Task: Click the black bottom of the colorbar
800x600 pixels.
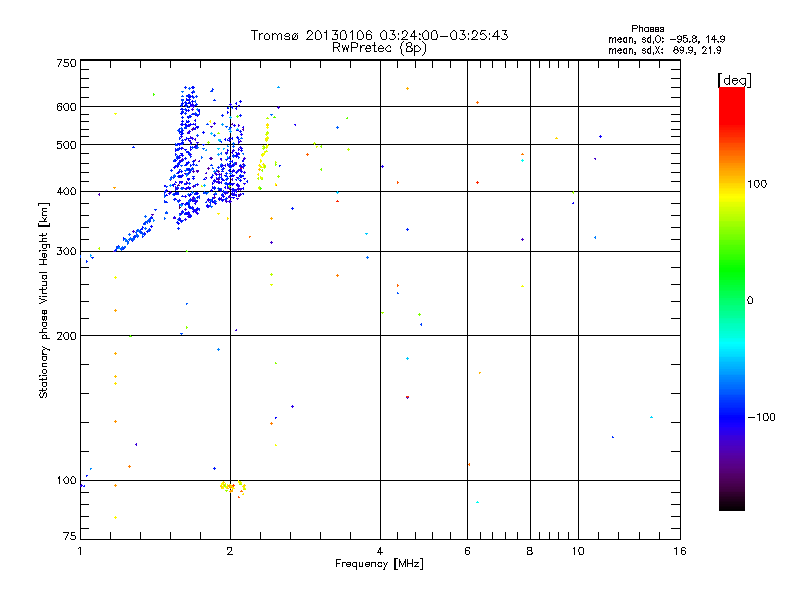Action: 732,503
